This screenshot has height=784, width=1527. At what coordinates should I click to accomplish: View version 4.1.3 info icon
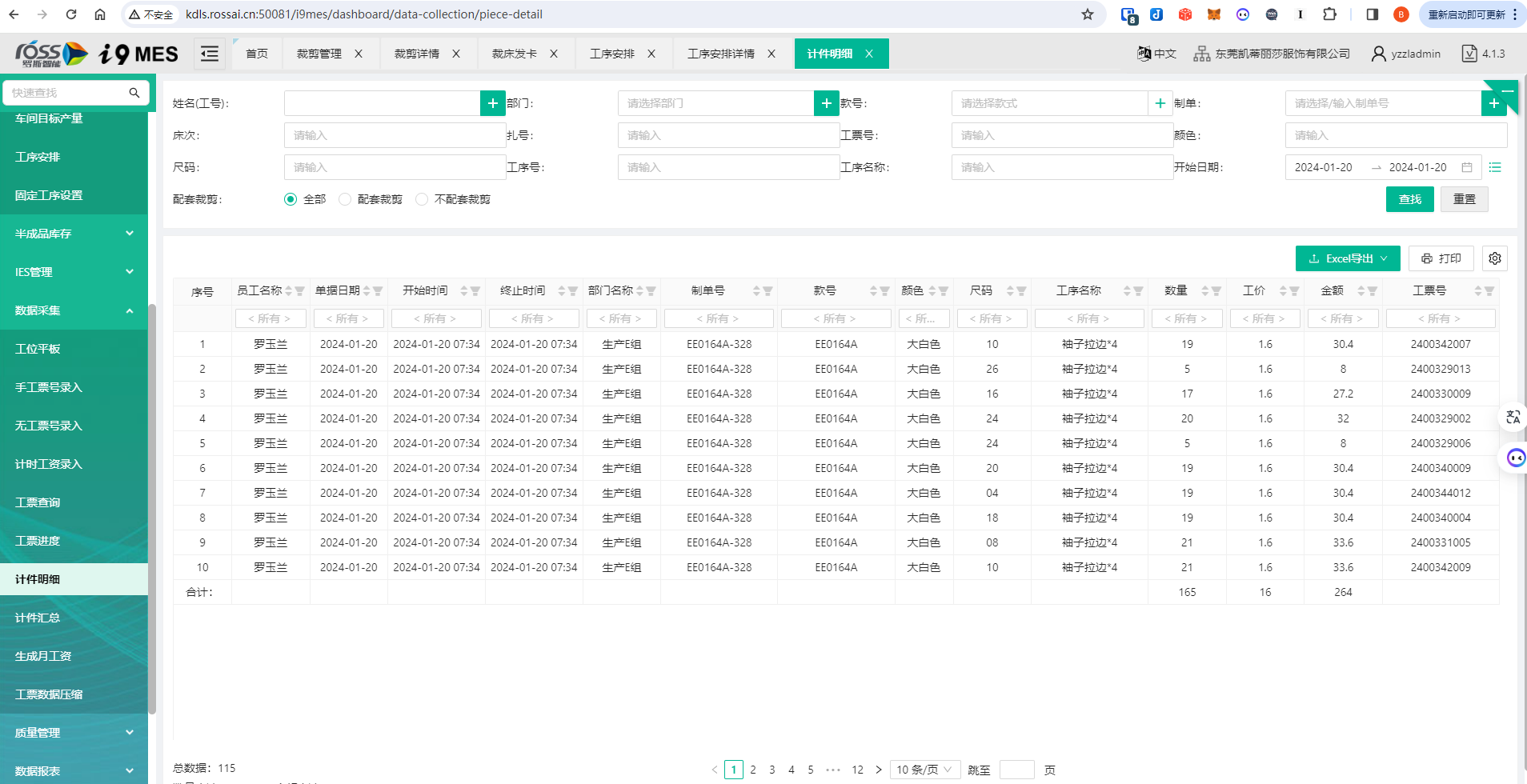tap(1483, 54)
